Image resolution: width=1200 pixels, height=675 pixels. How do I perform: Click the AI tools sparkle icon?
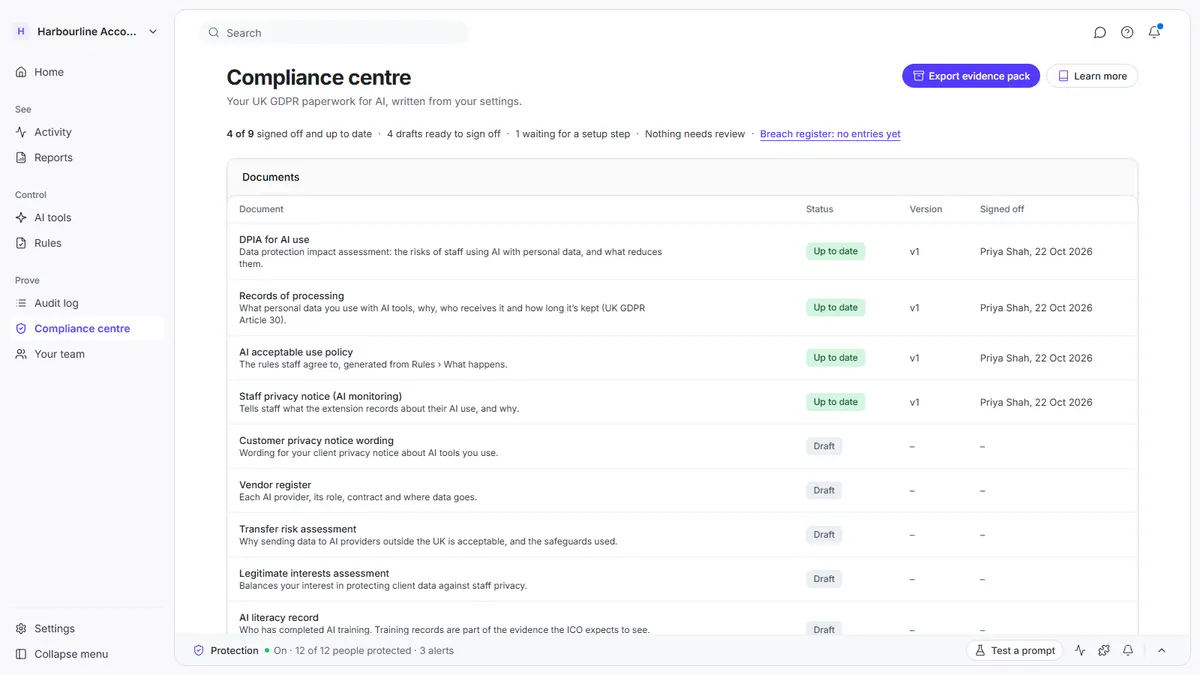click(x=21, y=217)
